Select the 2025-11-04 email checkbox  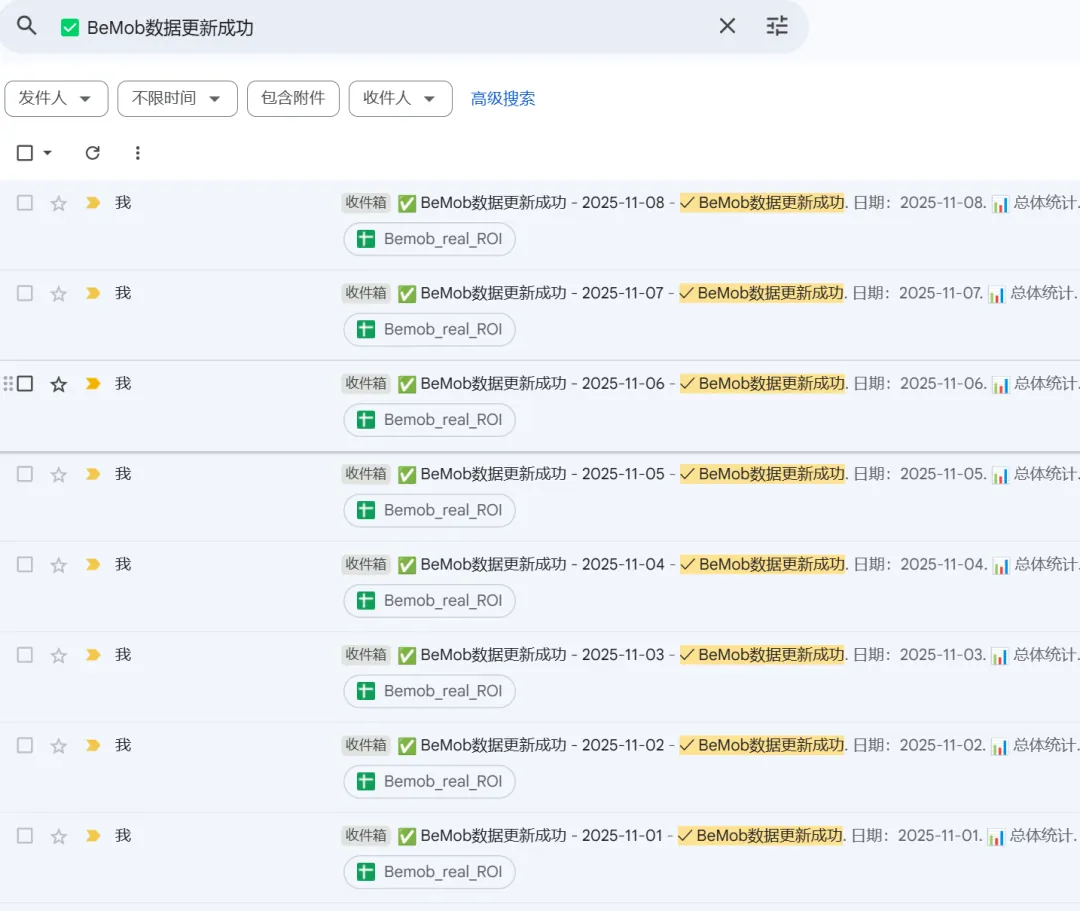click(x=25, y=565)
